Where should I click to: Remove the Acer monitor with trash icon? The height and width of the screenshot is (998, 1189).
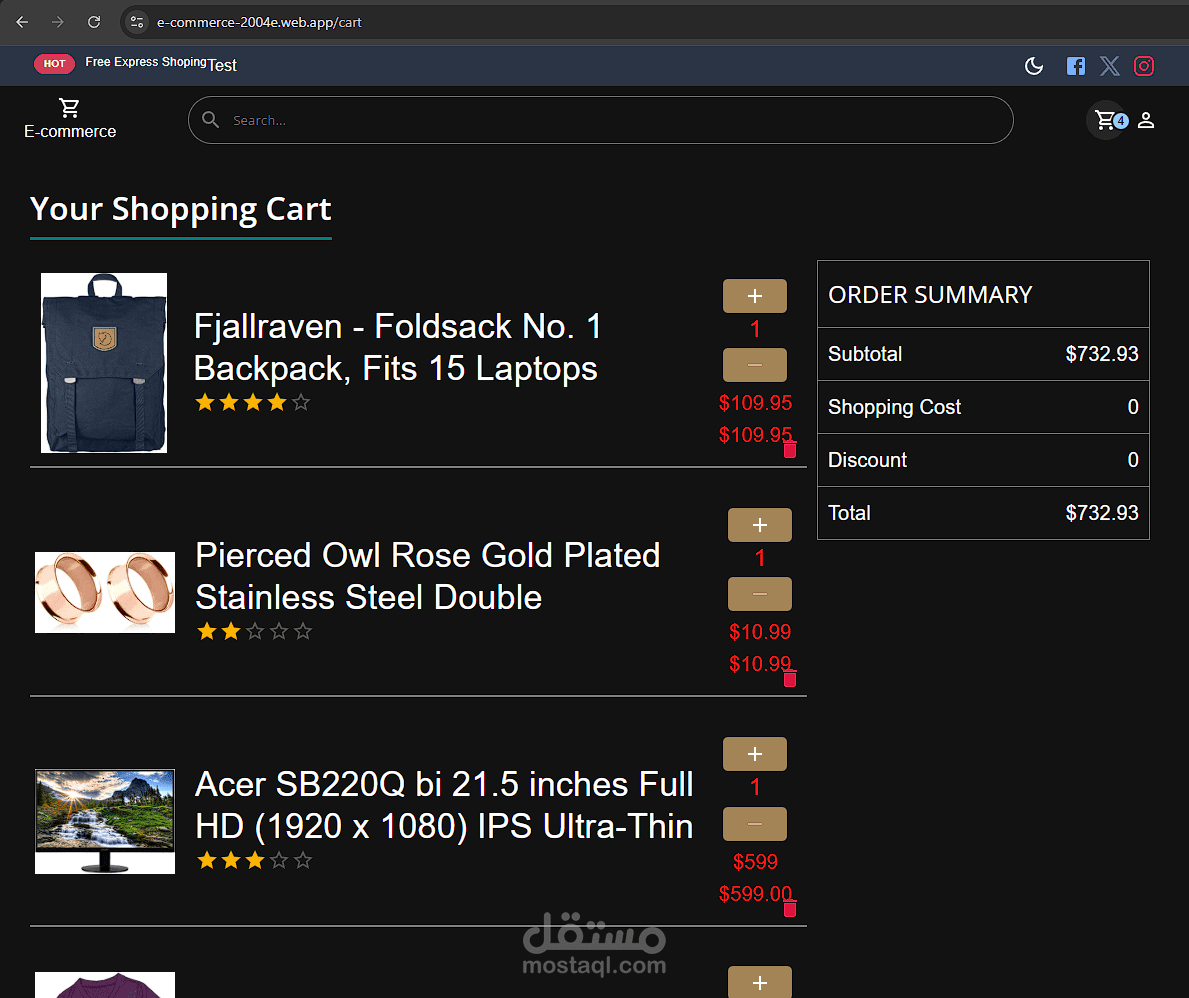point(789,909)
